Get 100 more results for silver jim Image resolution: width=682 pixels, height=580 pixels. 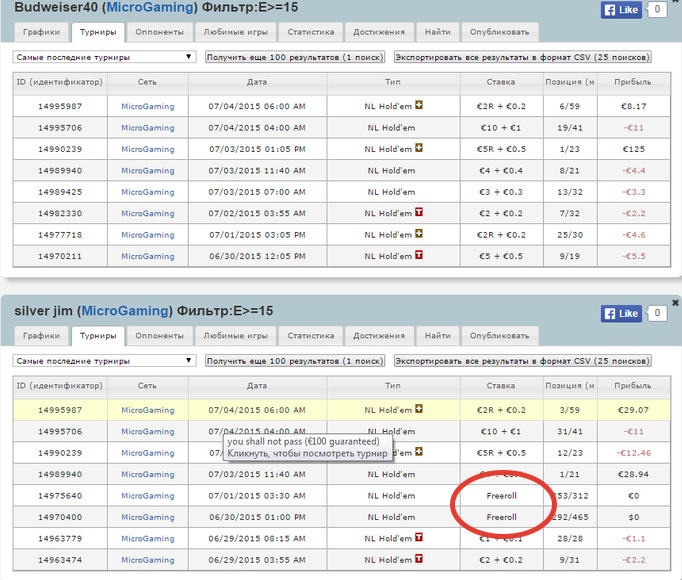click(295, 361)
